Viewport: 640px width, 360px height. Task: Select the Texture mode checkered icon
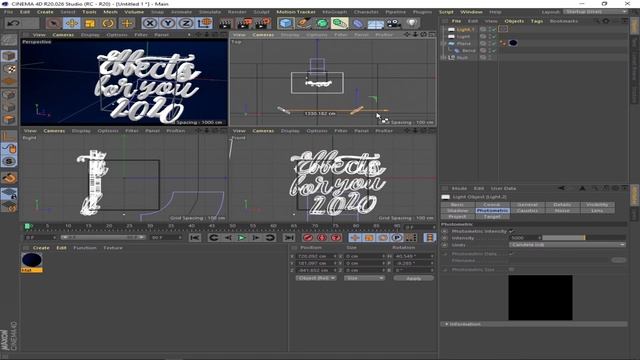pyautogui.click(x=9, y=69)
